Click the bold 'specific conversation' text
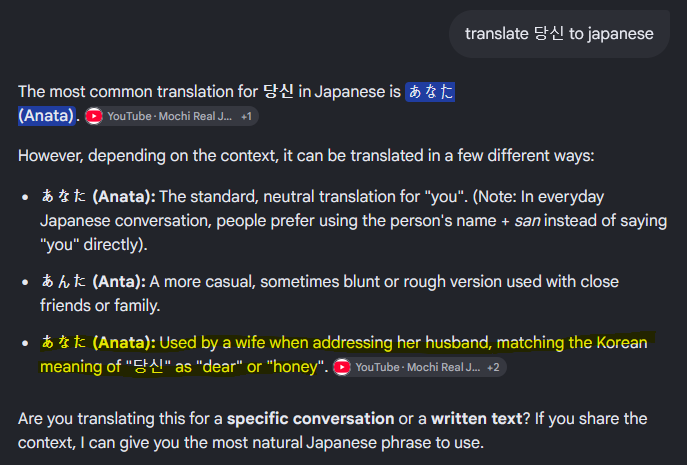 tap(311, 419)
